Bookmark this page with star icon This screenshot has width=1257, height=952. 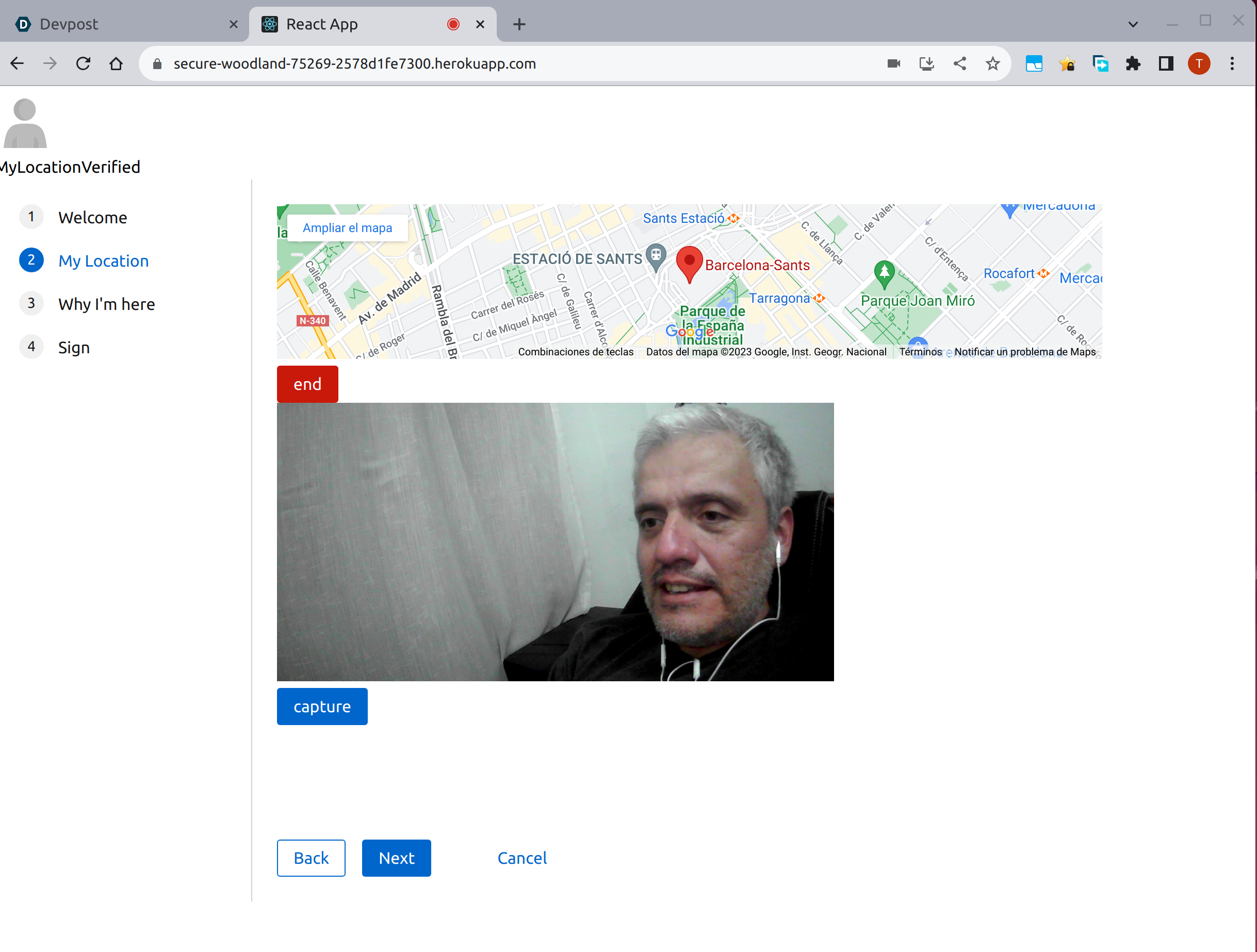click(x=992, y=63)
